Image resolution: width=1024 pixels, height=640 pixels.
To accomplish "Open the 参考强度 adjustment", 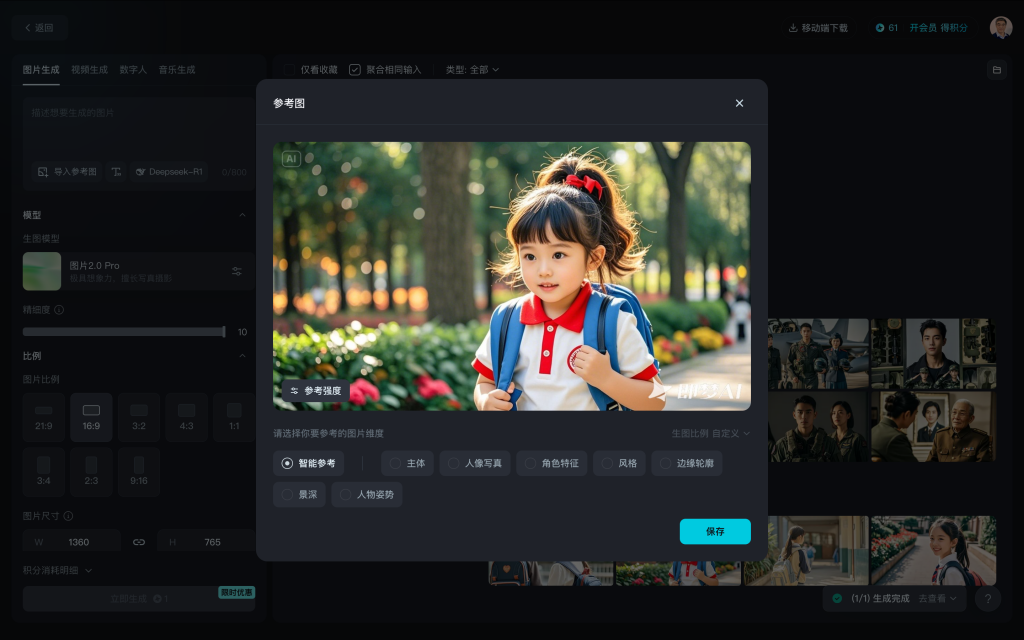I will tap(317, 391).
